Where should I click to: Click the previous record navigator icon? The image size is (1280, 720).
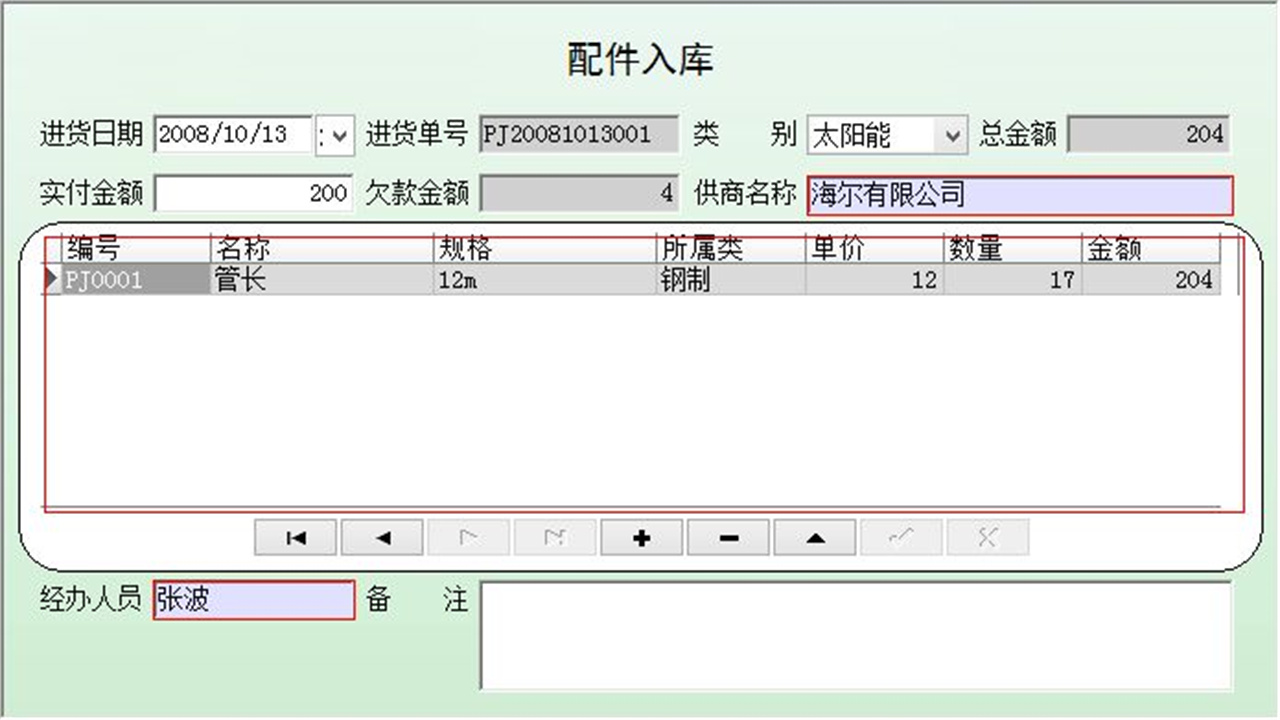tap(381, 537)
